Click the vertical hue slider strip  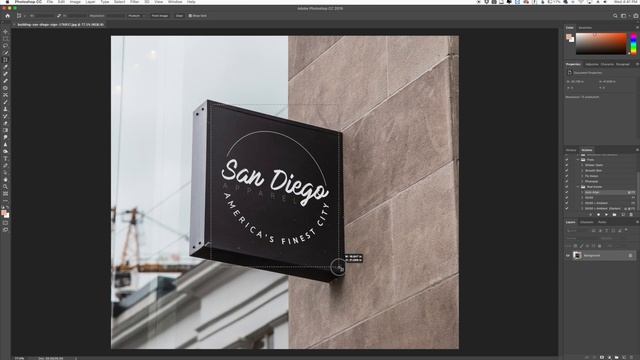[633, 44]
